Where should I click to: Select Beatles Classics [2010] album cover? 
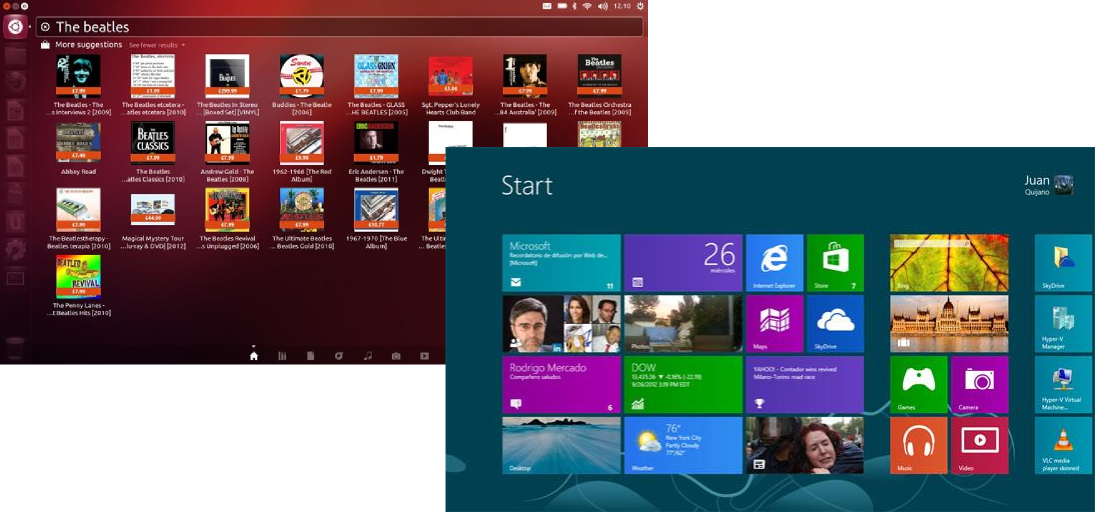click(153, 142)
